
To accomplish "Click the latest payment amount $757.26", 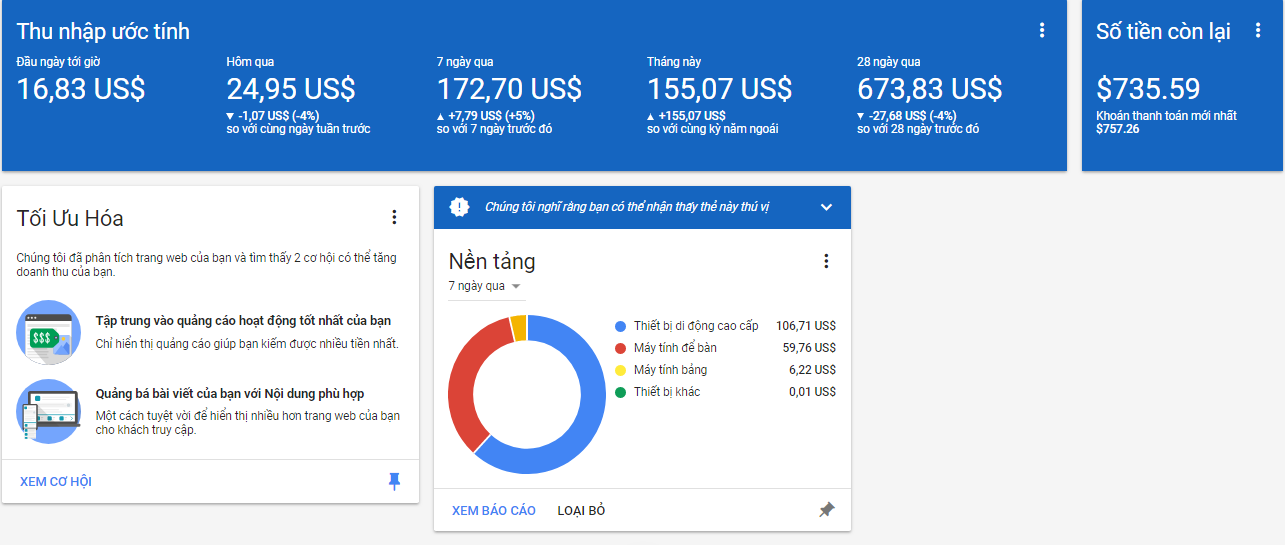I will (x=1117, y=129).
